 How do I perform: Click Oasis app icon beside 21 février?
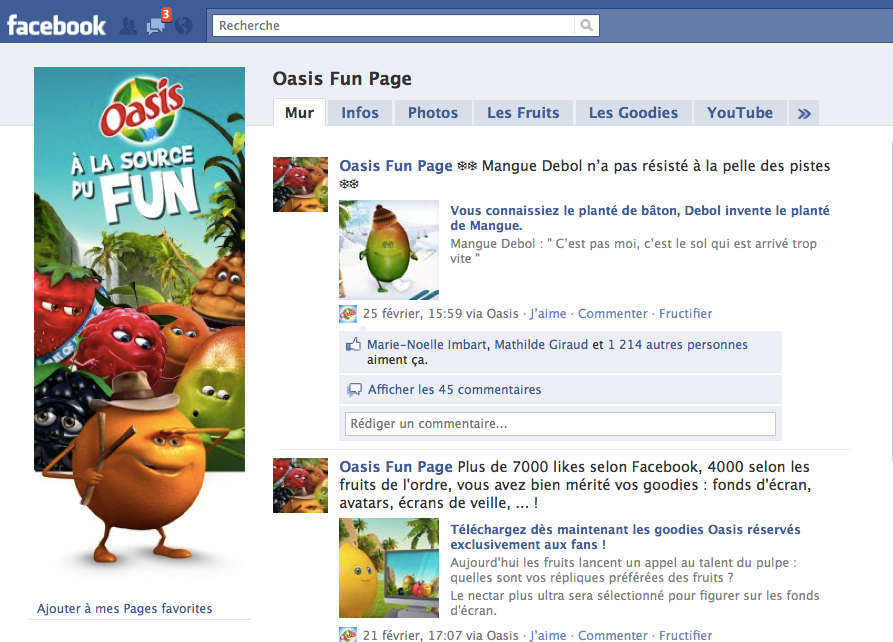pyautogui.click(x=348, y=635)
